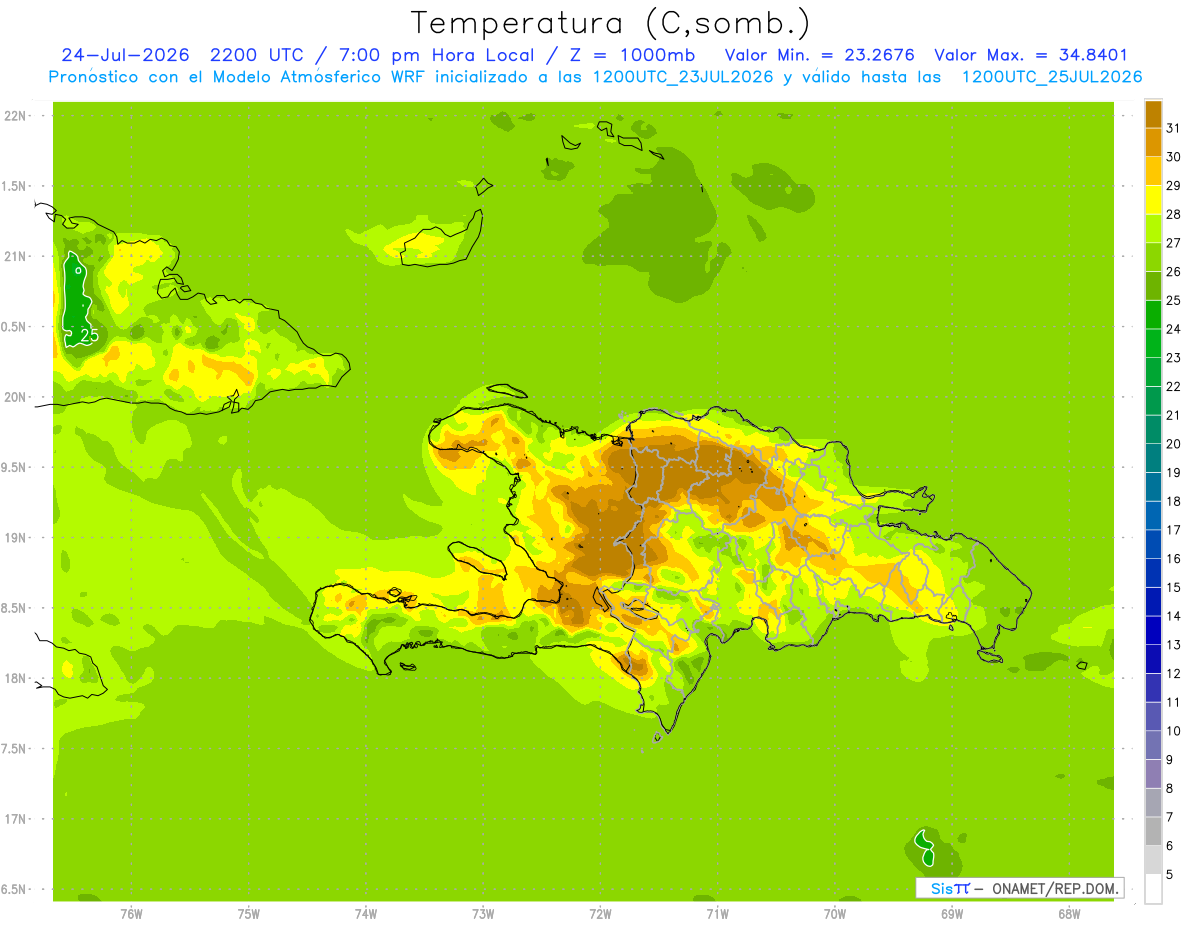1200x927 pixels.
Task: Click the '18N' latitude label
Action: [x=14, y=678]
